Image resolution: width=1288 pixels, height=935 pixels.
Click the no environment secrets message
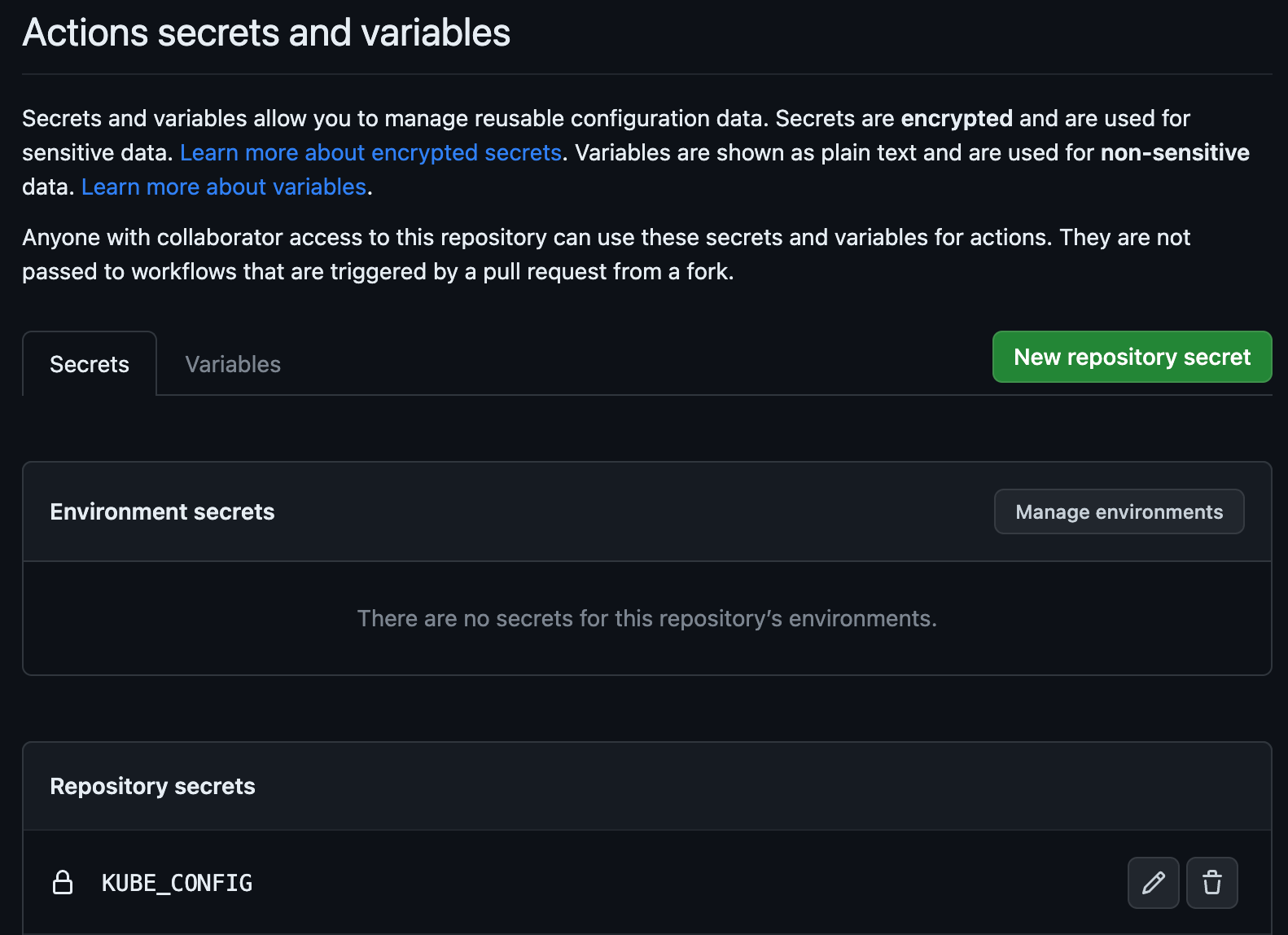click(x=646, y=618)
